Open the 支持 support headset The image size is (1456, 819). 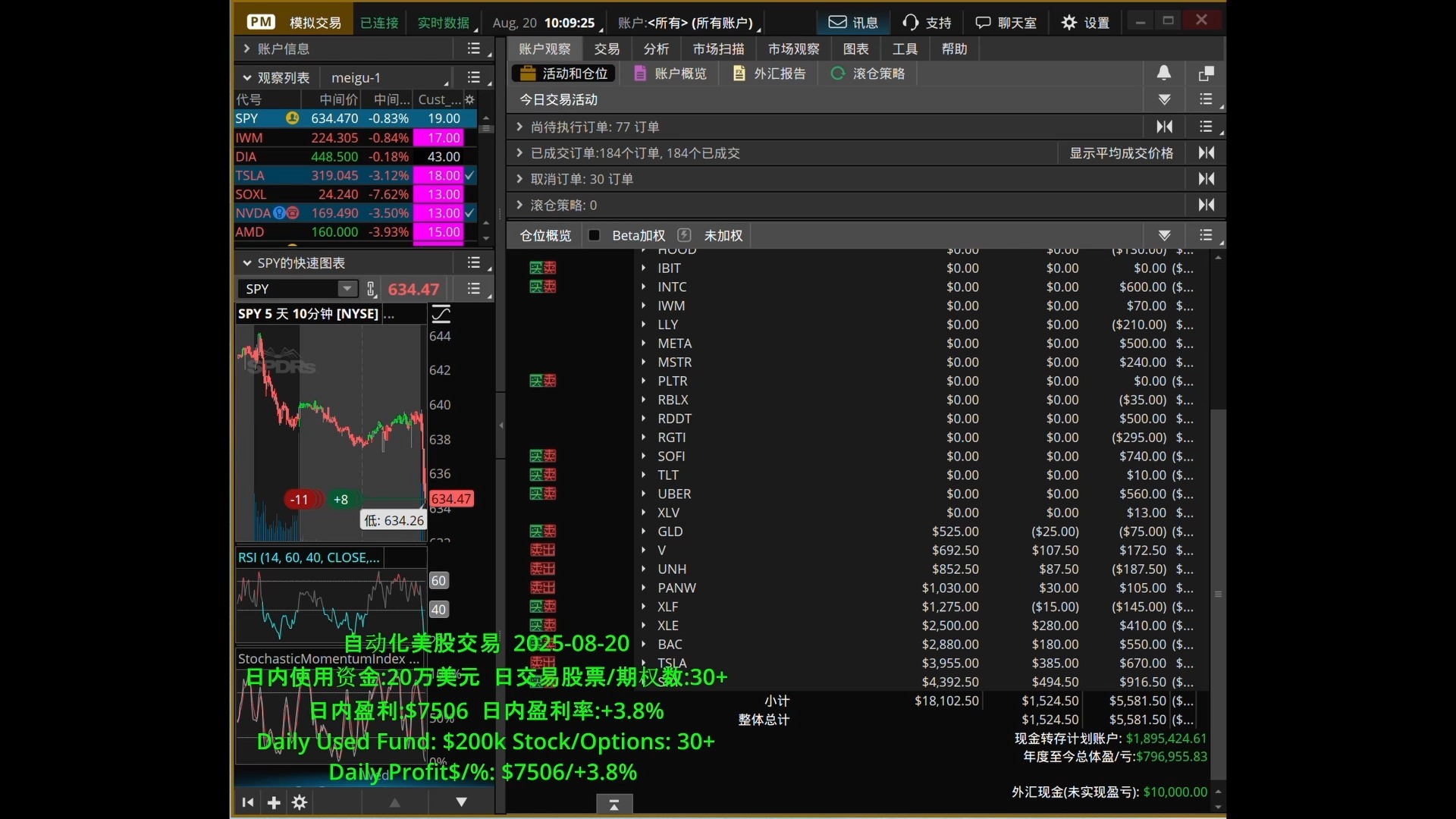927,23
